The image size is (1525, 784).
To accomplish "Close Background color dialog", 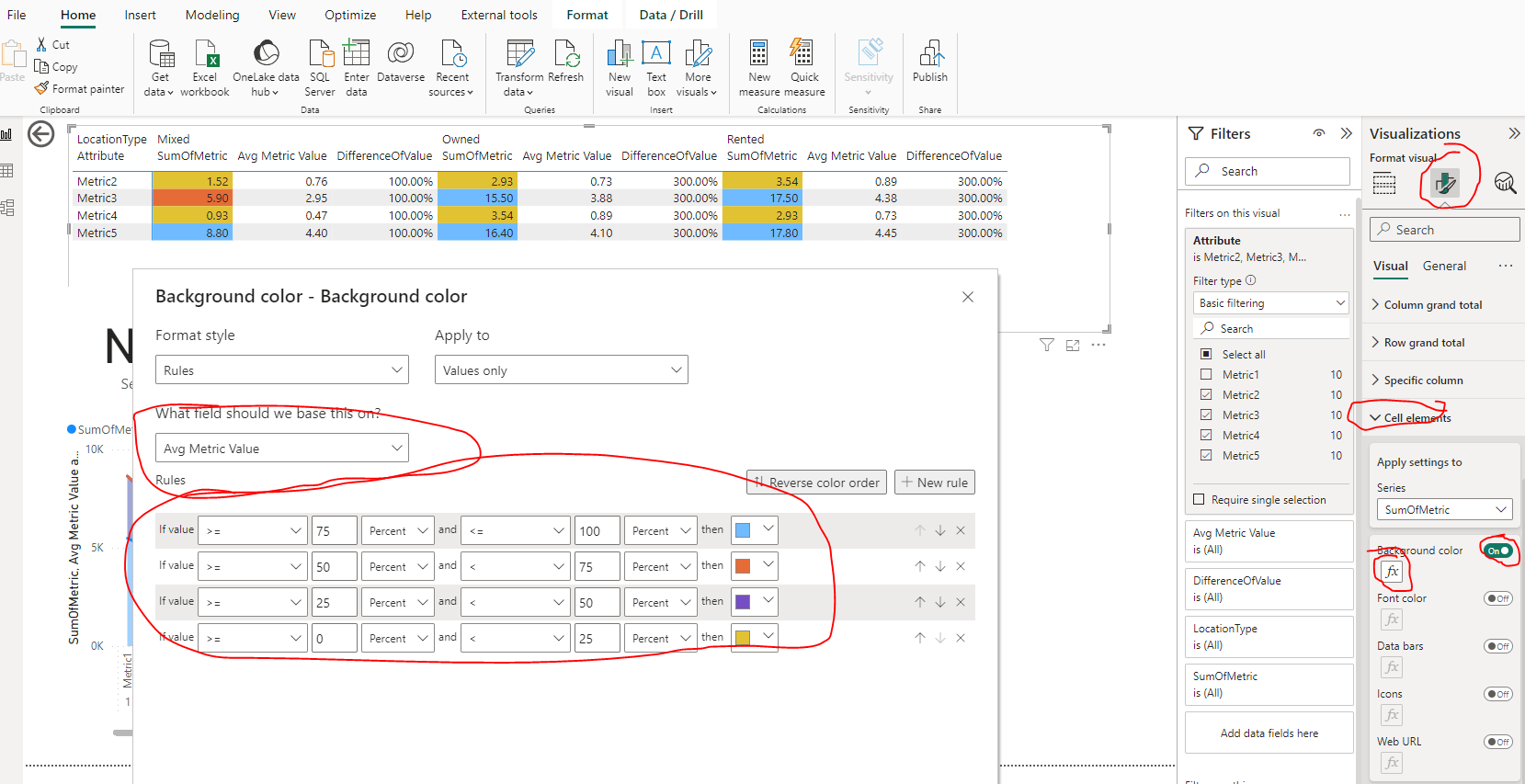I will [x=967, y=297].
